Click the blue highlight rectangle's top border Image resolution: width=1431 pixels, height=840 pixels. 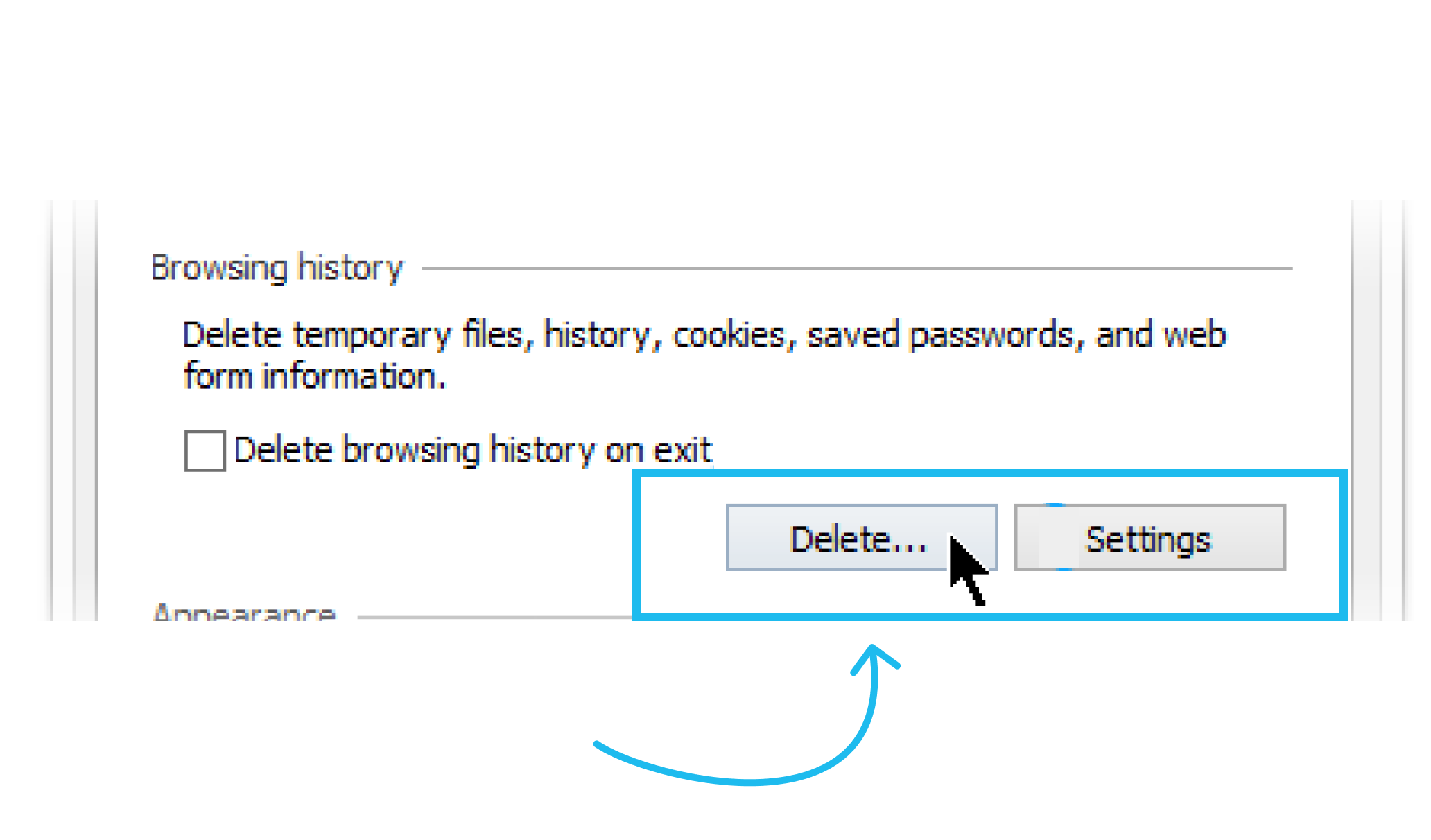click(990, 473)
